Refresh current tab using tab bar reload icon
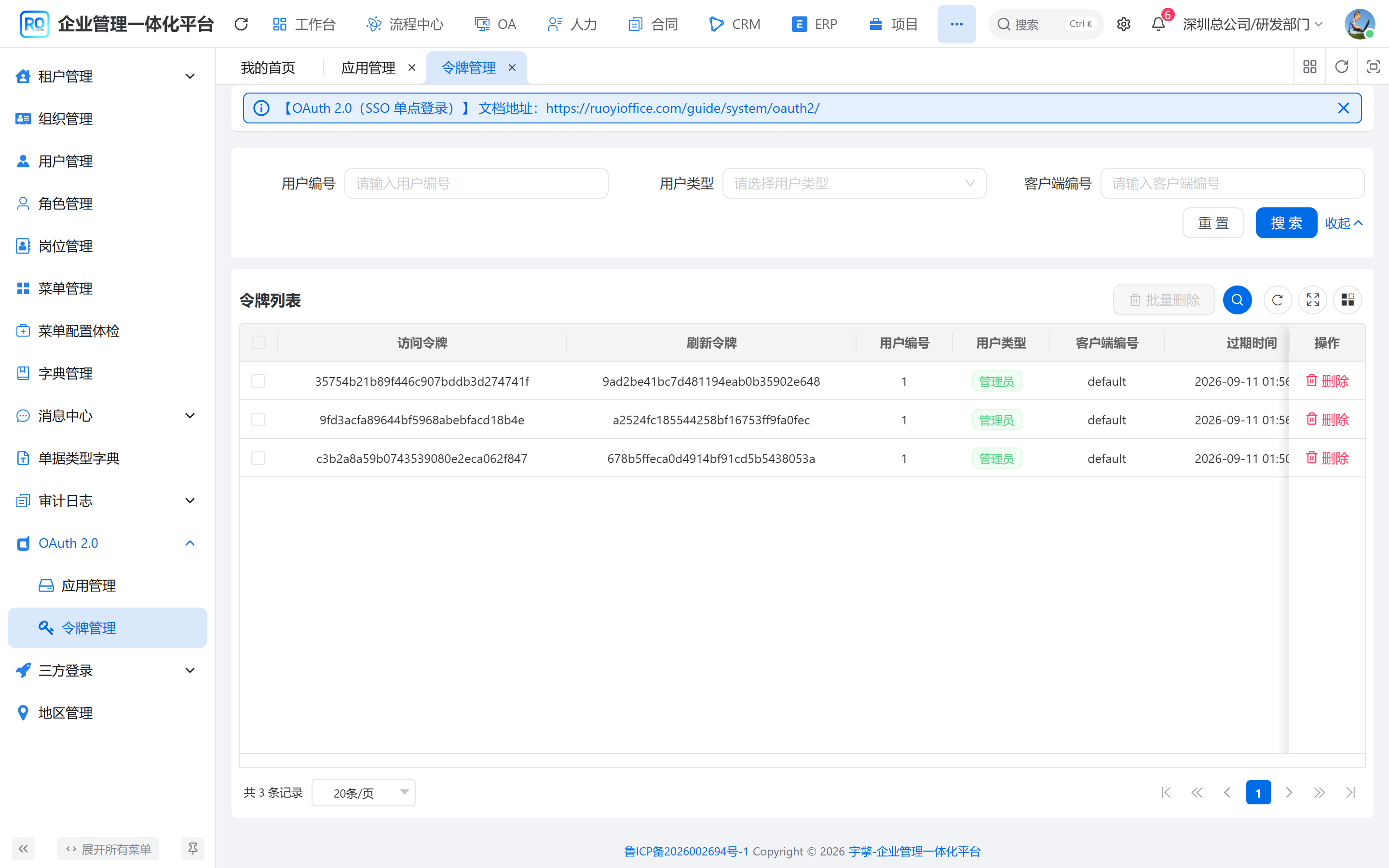Image resolution: width=1389 pixels, height=868 pixels. 1341,67
